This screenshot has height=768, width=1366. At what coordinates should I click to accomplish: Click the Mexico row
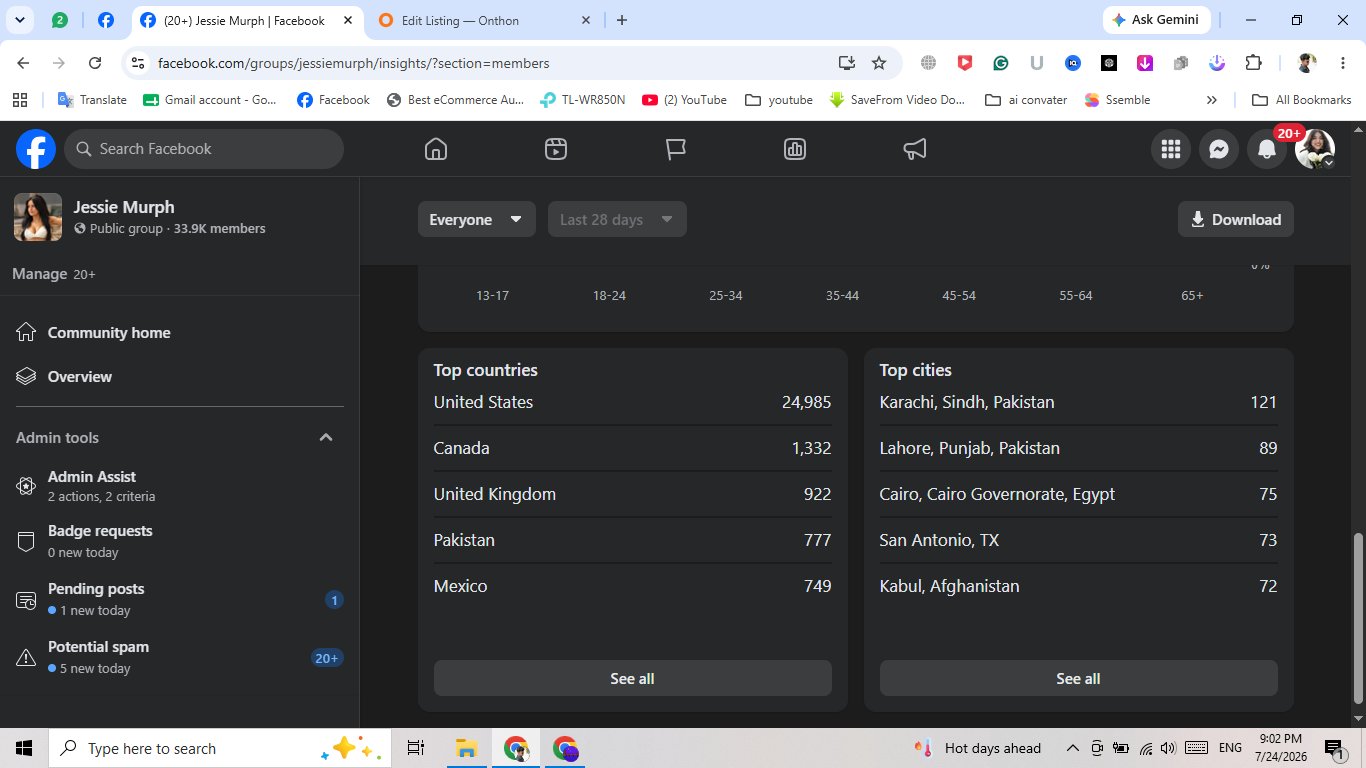(632, 586)
